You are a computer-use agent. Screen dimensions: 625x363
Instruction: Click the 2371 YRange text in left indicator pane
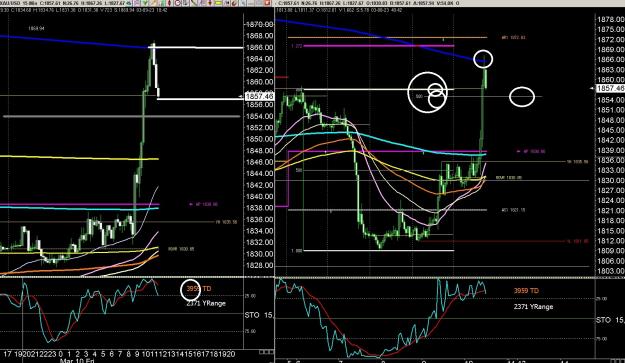tap(206, 303)
